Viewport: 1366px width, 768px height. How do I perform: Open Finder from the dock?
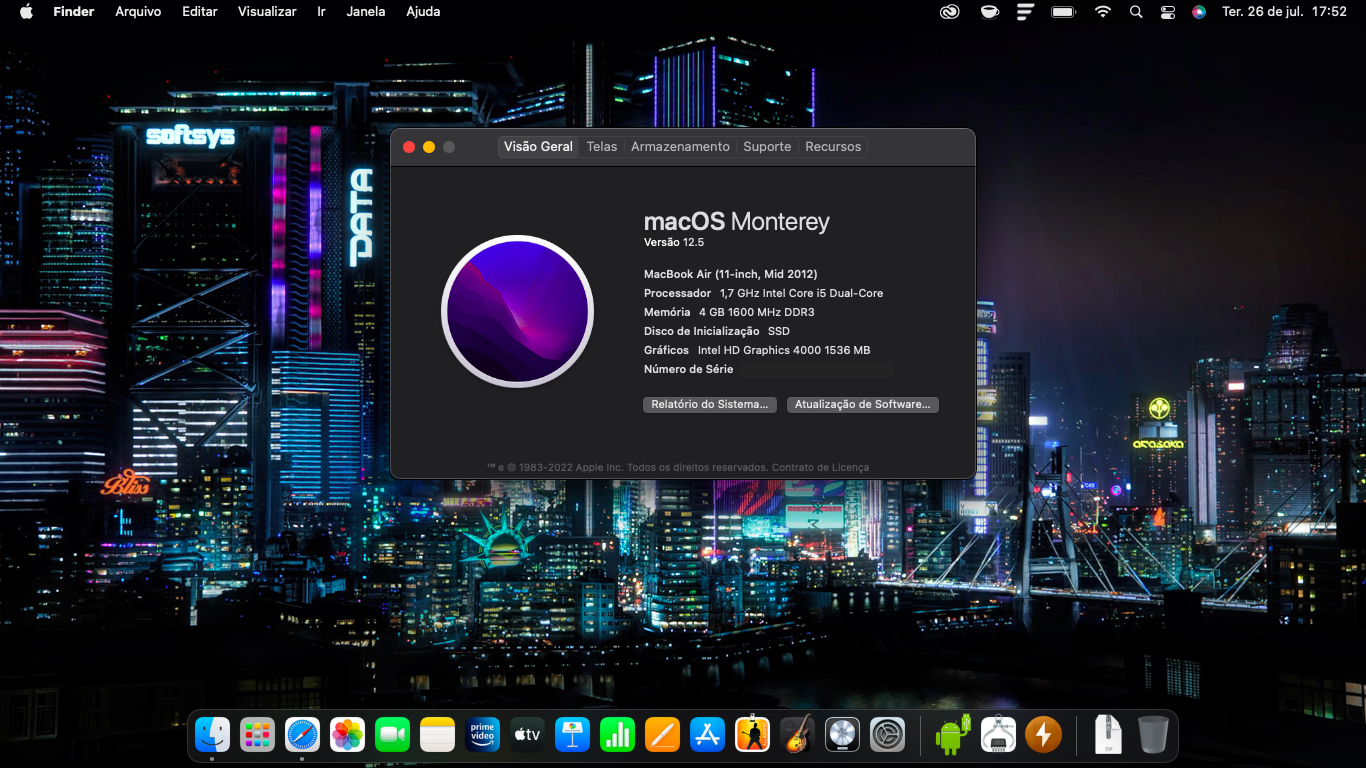(212, 735)
